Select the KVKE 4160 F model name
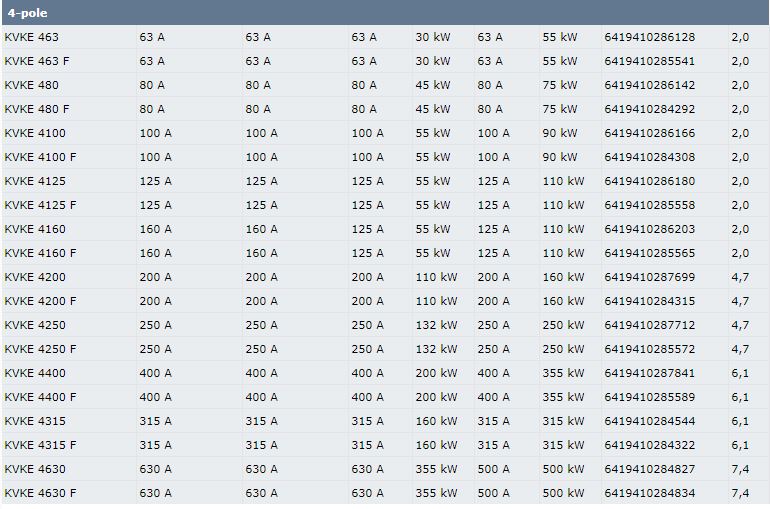Viewport: 770px width, 509px height. tap(40, 254)
